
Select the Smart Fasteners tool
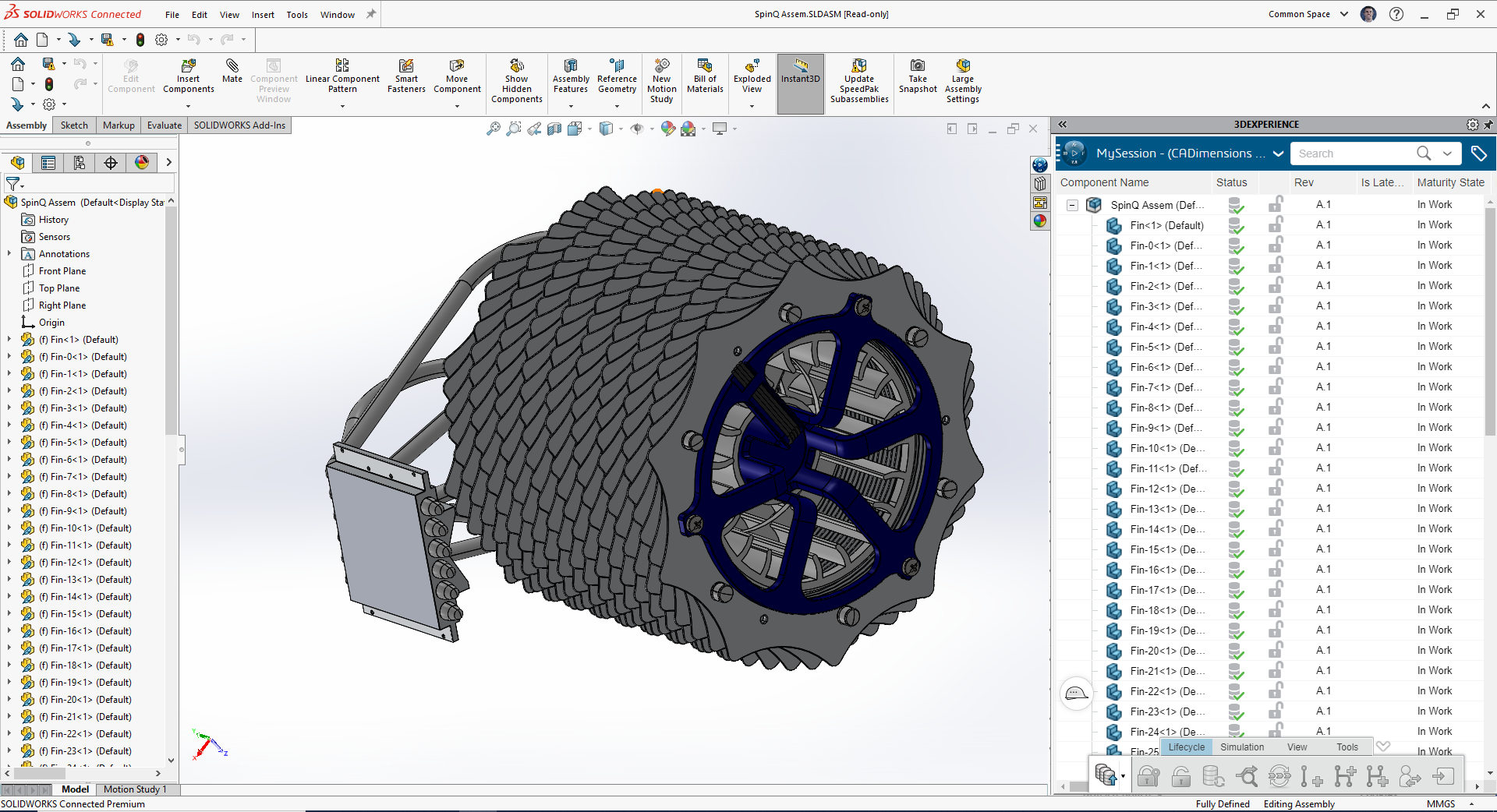[x=406, y=66]
